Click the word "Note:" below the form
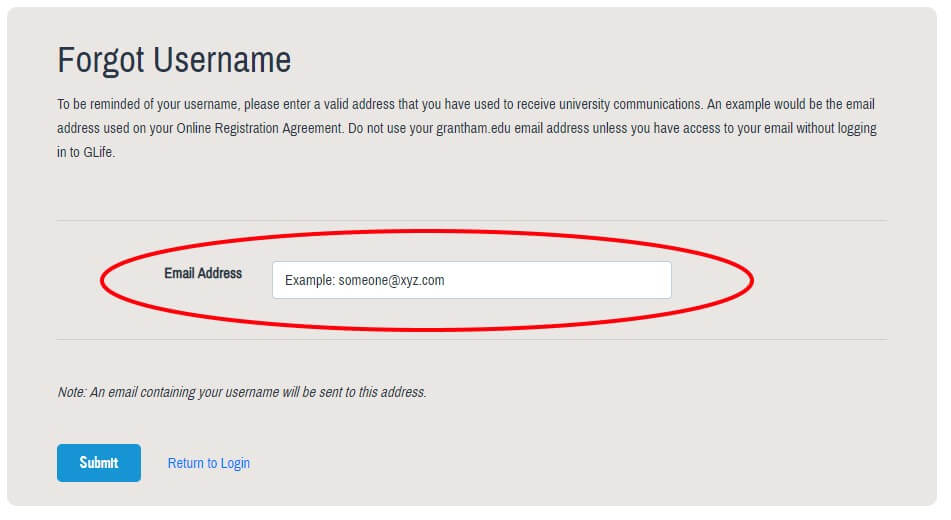Image resolution: width=951 pixels, height=520 pixels. coord(72,392)
